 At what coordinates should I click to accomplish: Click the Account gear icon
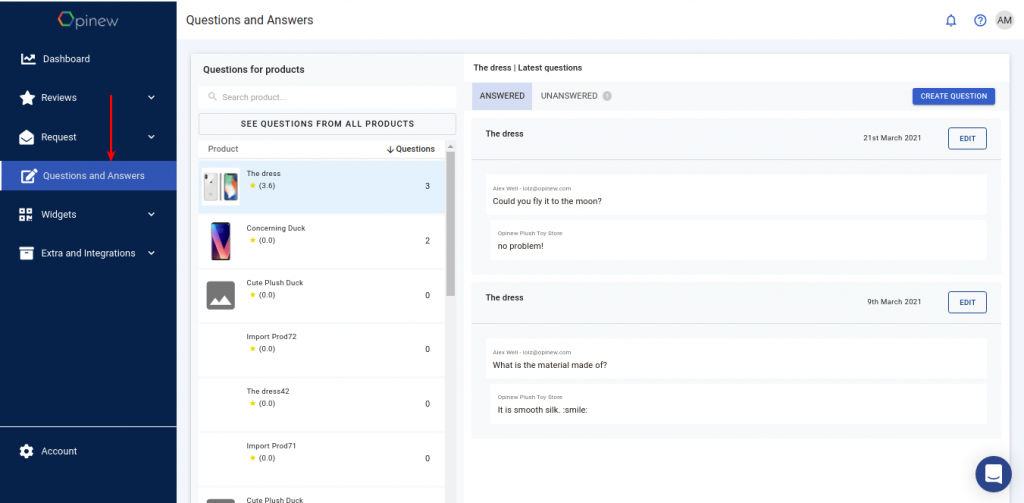click(26, 451)
